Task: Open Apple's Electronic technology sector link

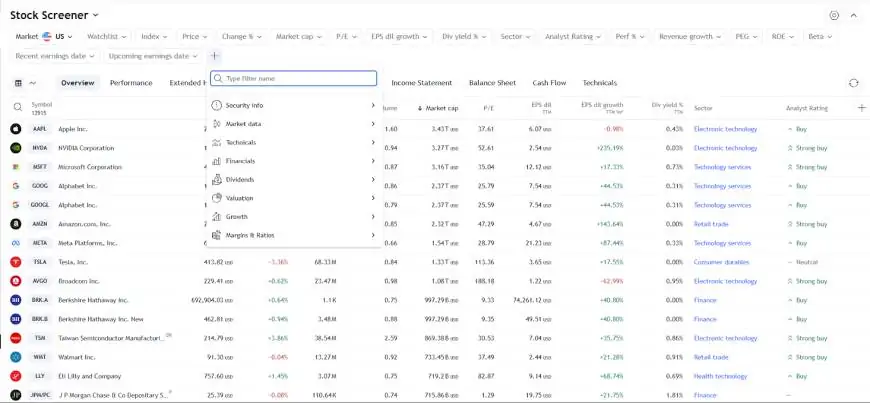Action: (725, 129)
